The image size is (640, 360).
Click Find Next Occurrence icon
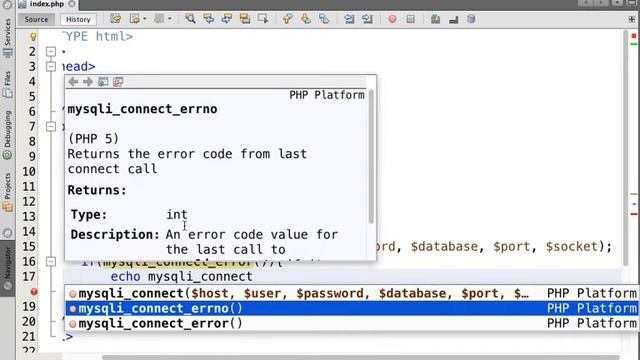[x=227, y=19]
